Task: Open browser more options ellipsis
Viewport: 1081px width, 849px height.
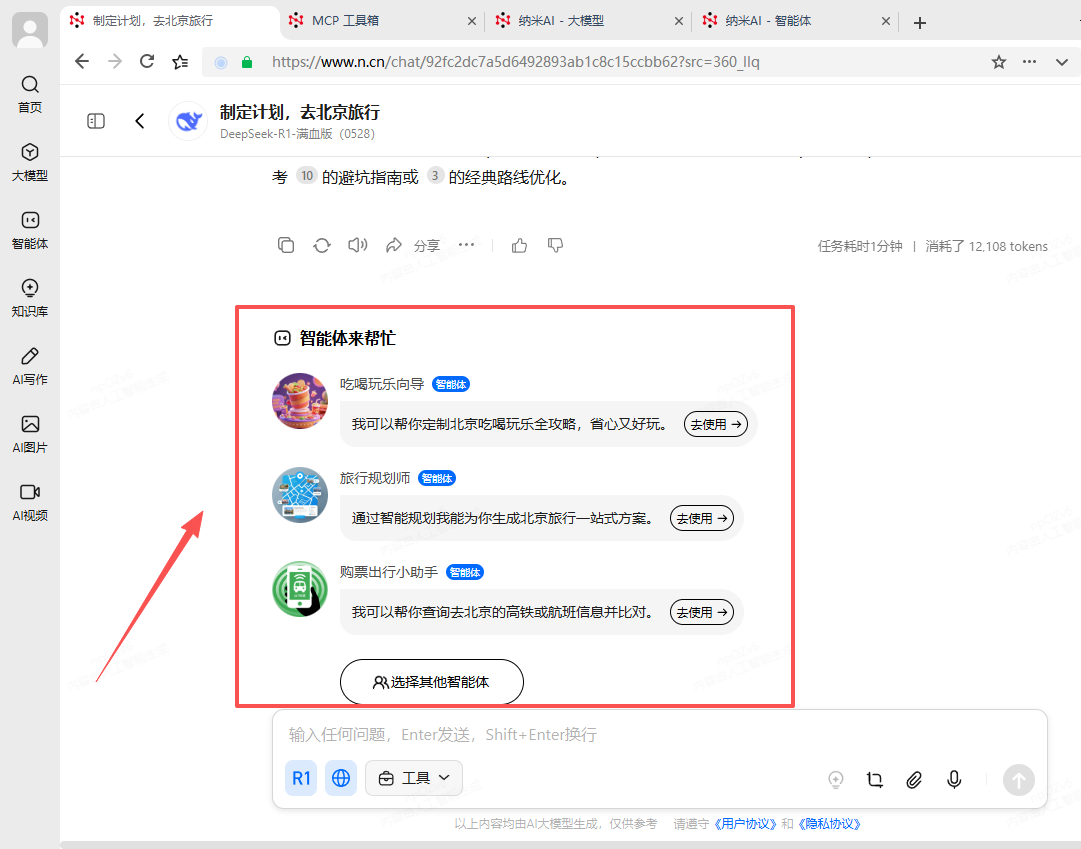Action: pyautogui.click(x=1029, y=61)
